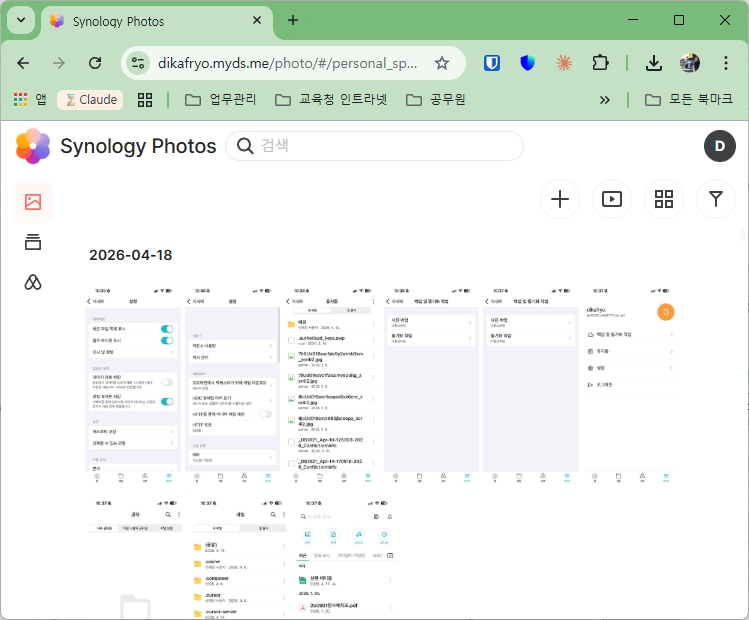
Task: Click the Claude bookmark
Action: tap(90, 100)
